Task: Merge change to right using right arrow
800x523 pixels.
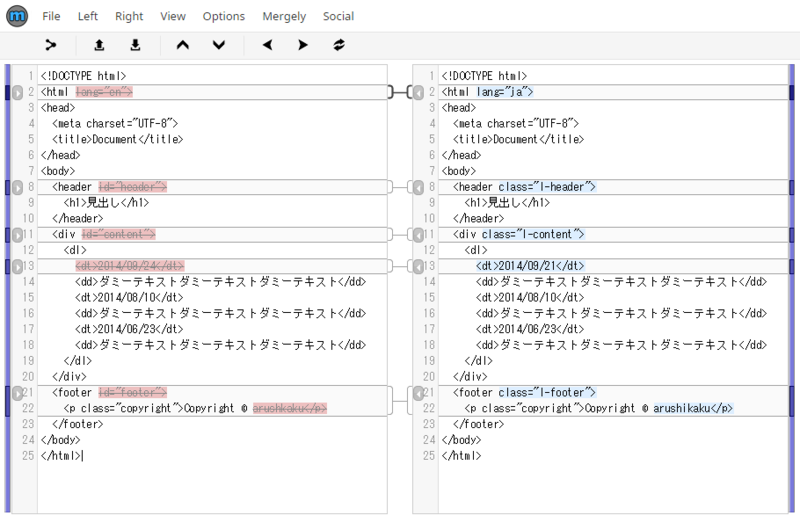Action: 303,45
